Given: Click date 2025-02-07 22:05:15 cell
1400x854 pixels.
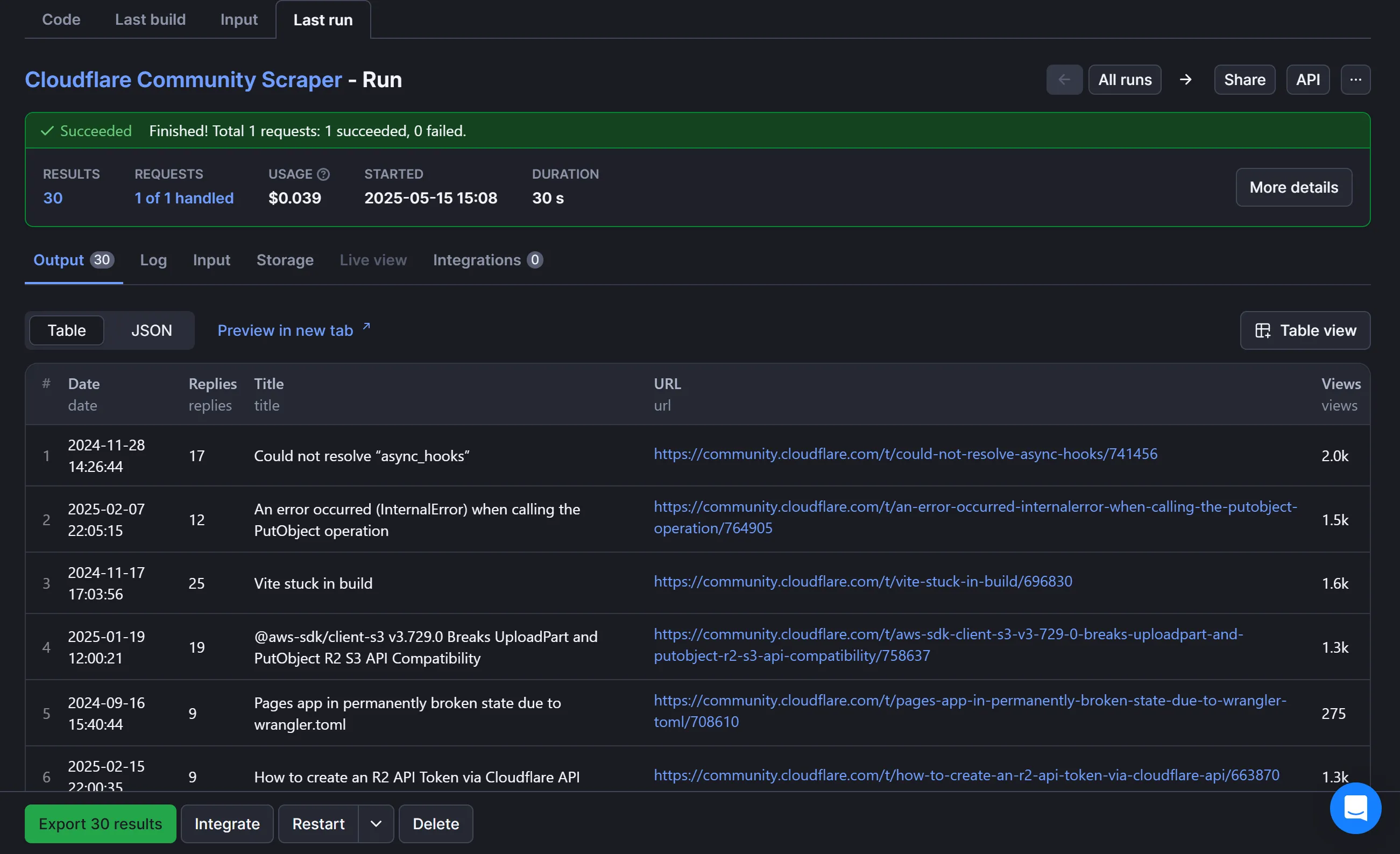Looking at the screenshot, I should pos(106,519).
